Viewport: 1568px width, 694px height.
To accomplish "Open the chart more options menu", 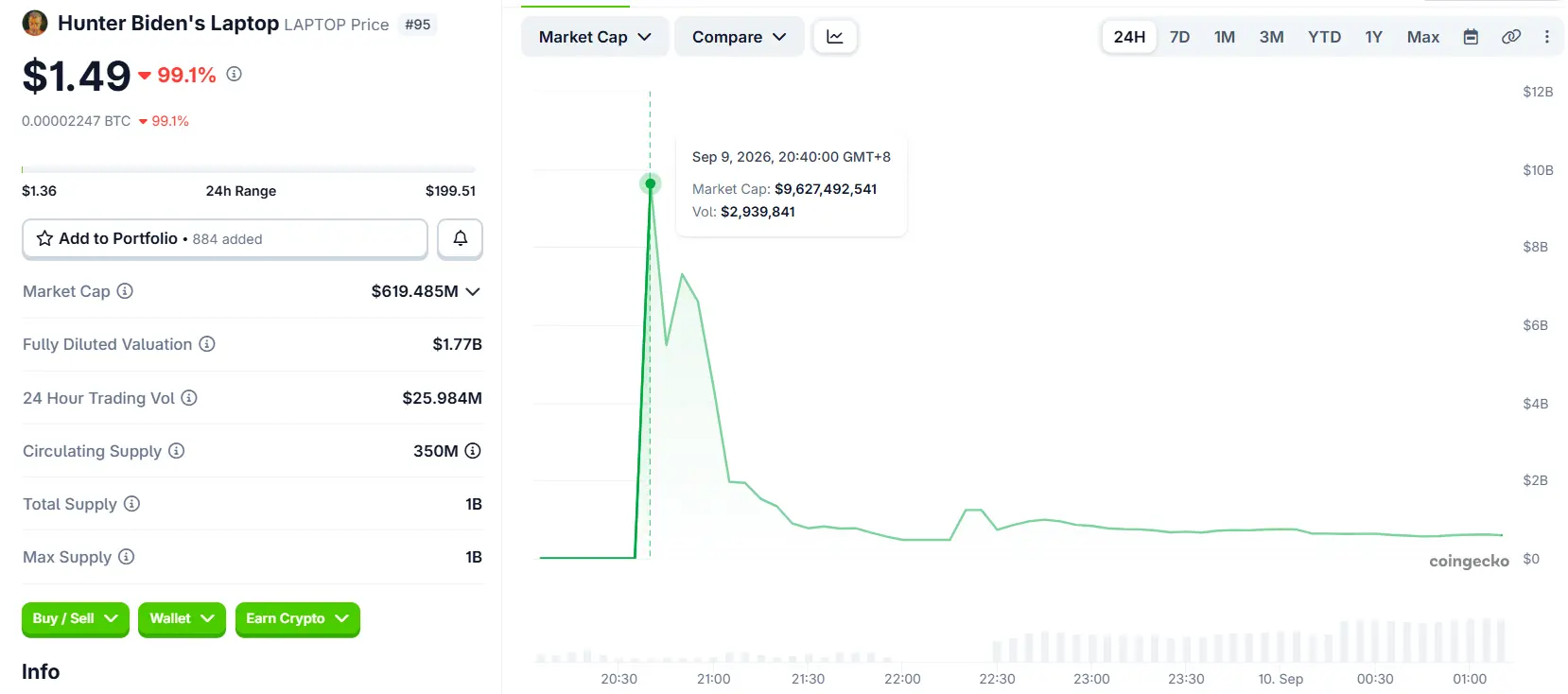I will 1547,37.
